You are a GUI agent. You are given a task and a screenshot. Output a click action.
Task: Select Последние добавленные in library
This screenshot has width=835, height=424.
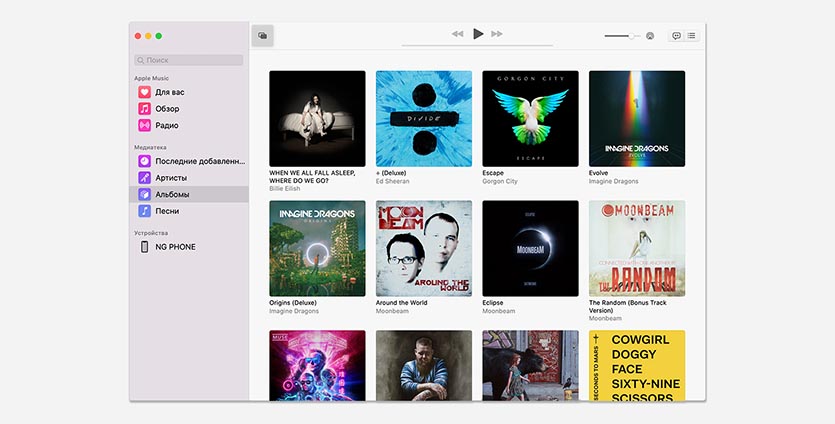(x=189, y=161)
